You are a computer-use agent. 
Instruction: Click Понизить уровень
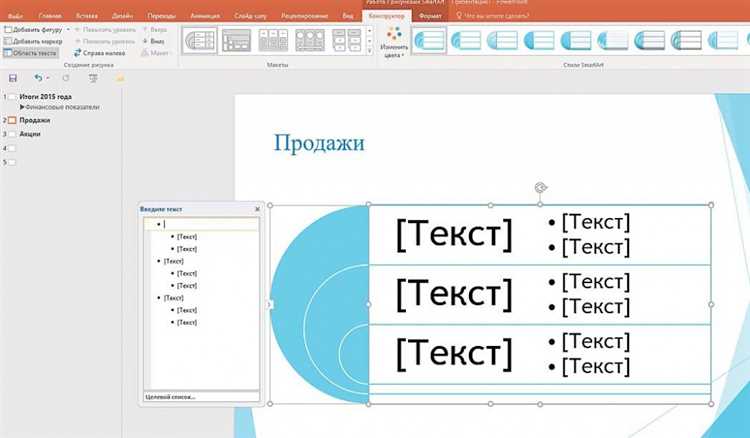pos(105,41)
